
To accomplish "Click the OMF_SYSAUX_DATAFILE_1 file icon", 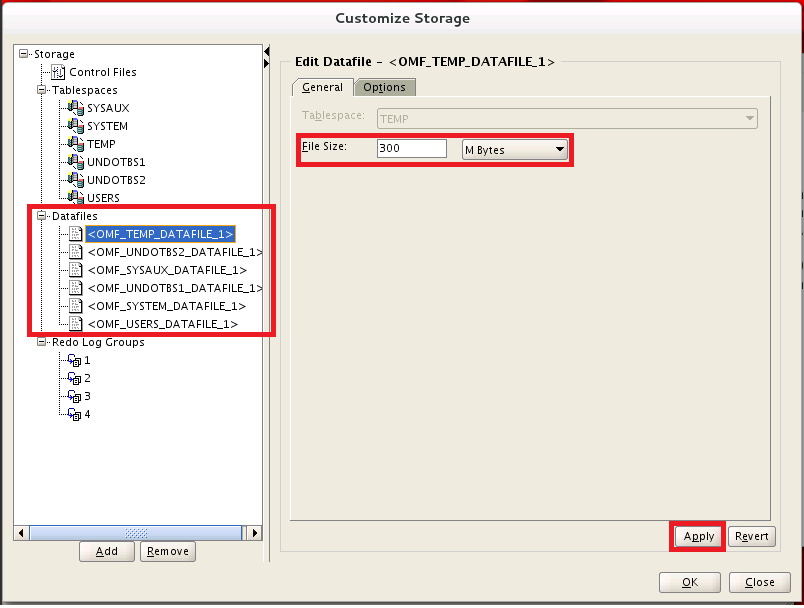I will pos(75,270).
